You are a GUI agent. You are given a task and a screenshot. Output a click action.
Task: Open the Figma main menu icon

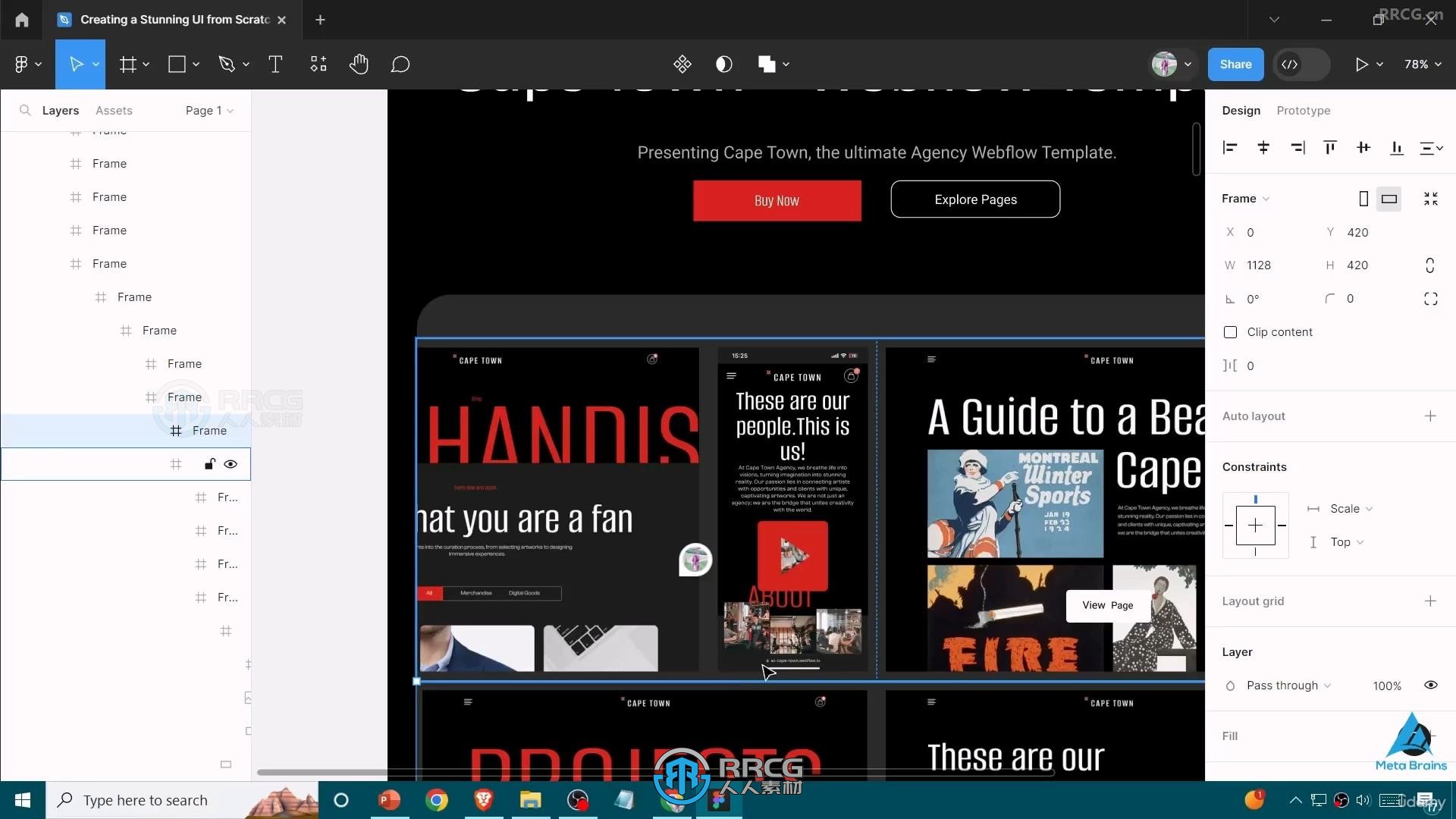pos(21,64)
